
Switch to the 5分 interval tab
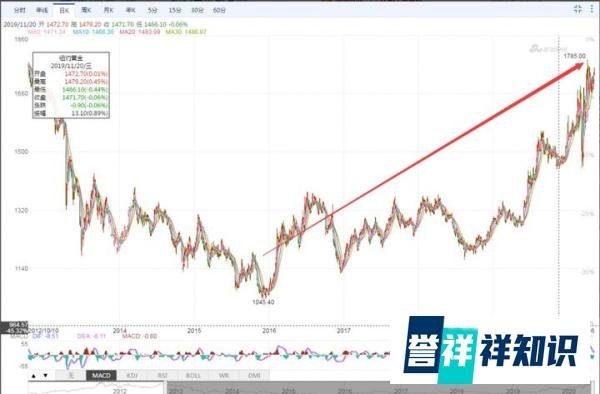(x=153, y=10)
